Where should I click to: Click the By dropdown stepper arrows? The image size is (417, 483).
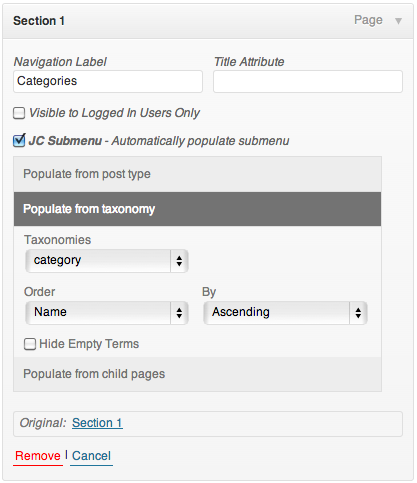tap(358, 313)
